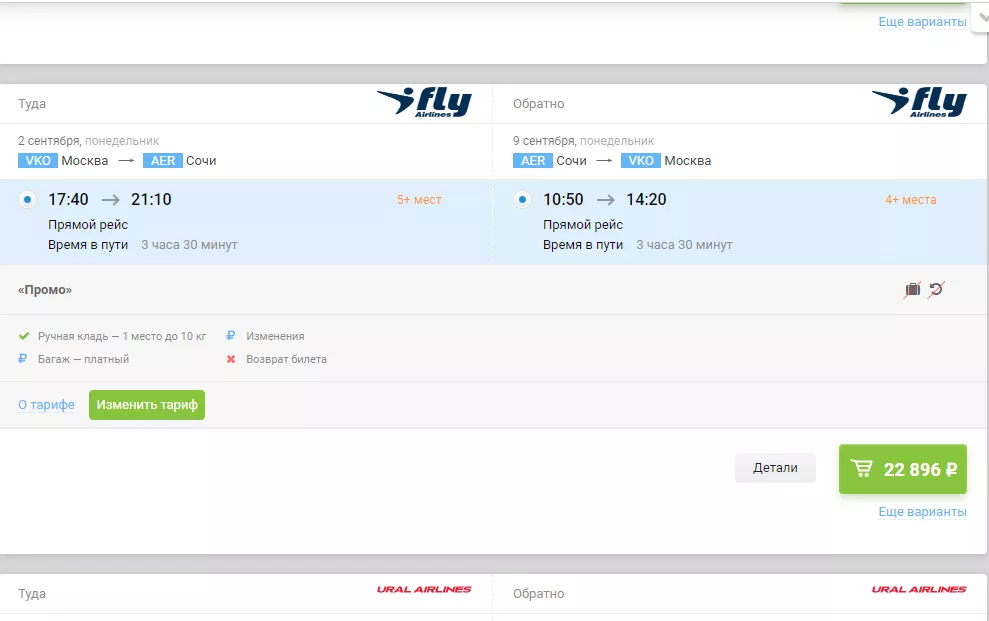Click green checkmark next to hand luggage info

pyautogui.click(x=24, y=336)
